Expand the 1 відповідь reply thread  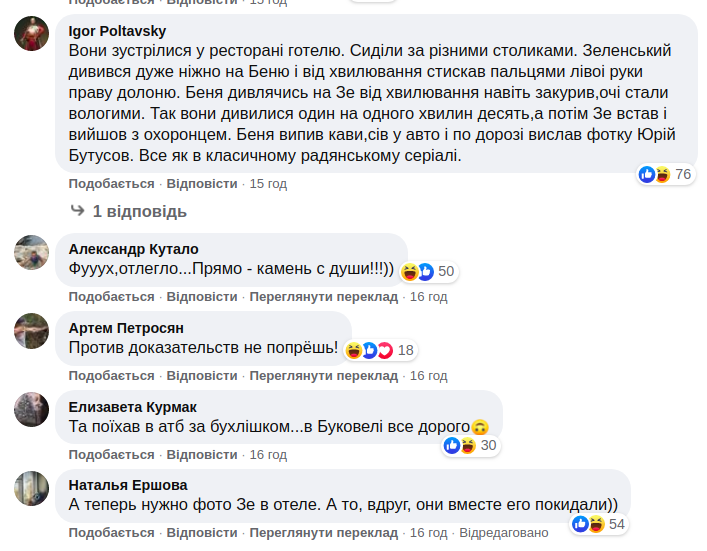[x=139, y=212]
